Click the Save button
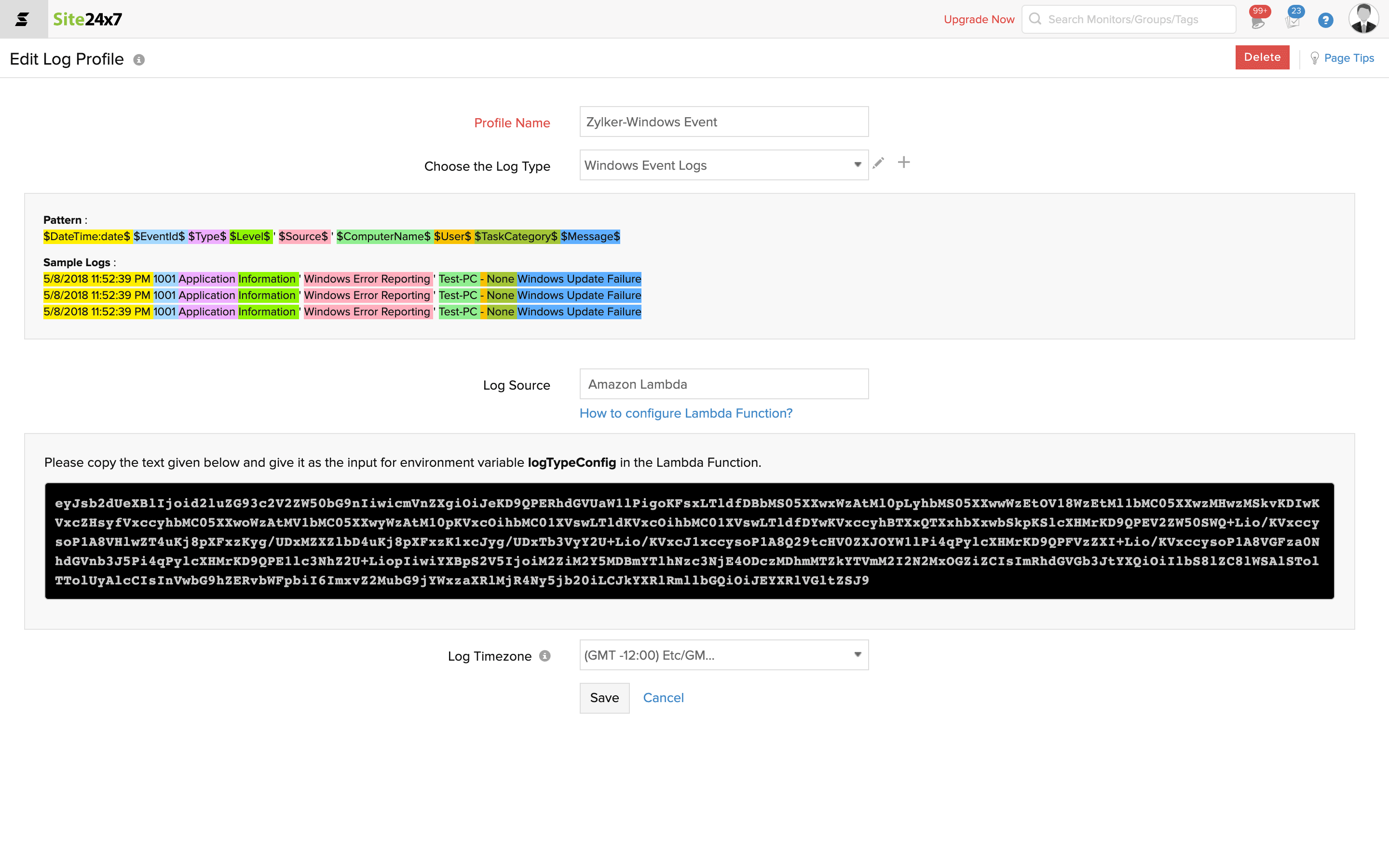The image size is (1389, 868). click(x=604, y=697)
